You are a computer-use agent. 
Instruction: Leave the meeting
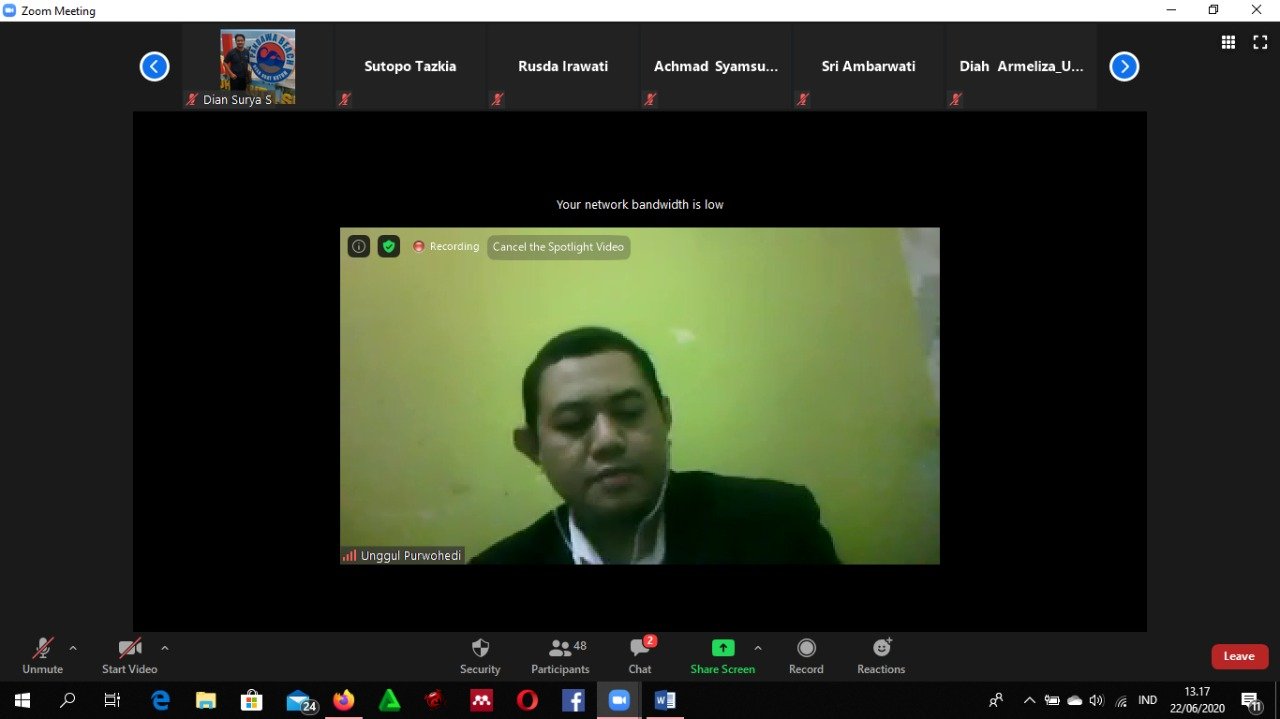pos(1239,656)
